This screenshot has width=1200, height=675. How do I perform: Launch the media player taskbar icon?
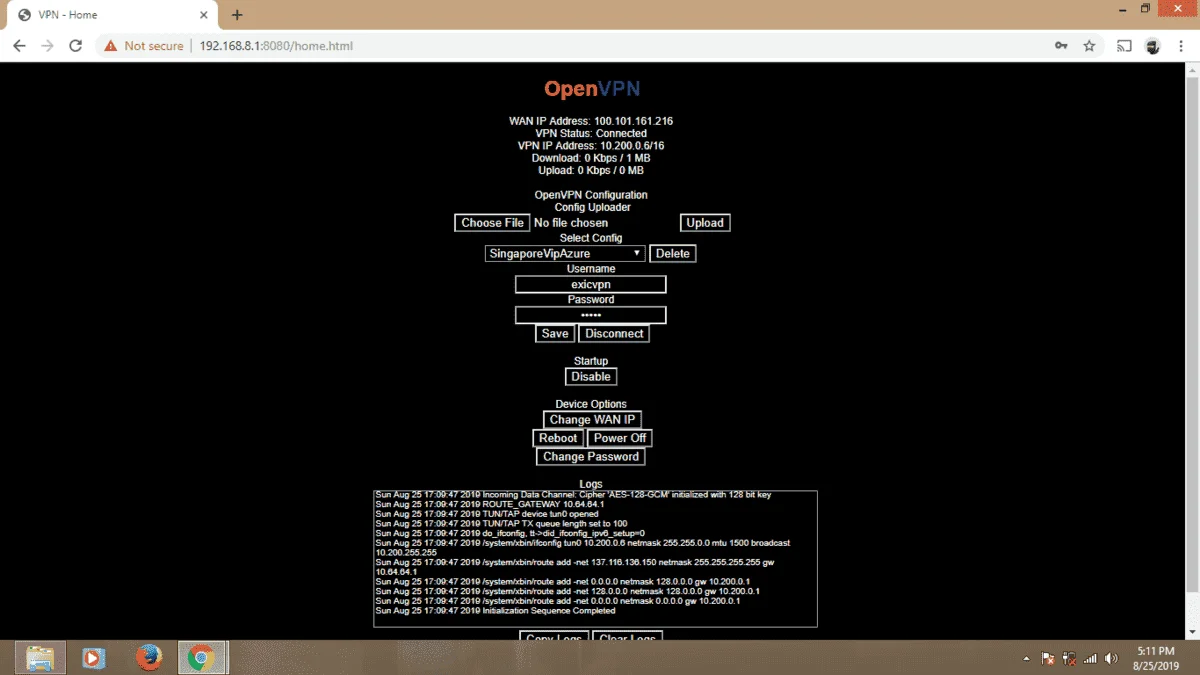point(92,657)
